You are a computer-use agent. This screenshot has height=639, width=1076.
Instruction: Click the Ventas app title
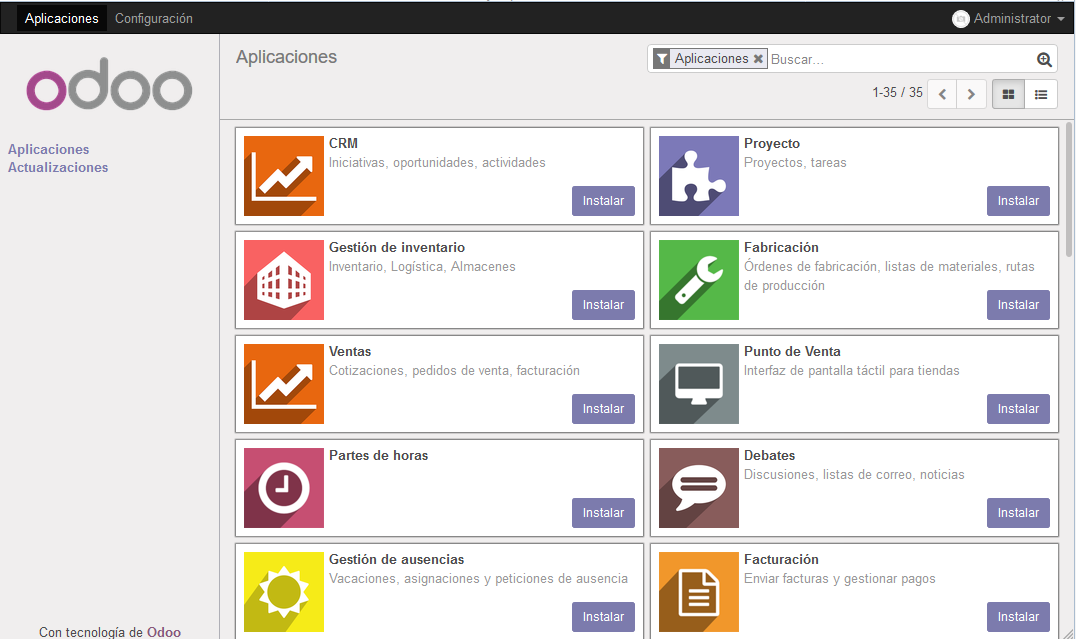(350, 351)
